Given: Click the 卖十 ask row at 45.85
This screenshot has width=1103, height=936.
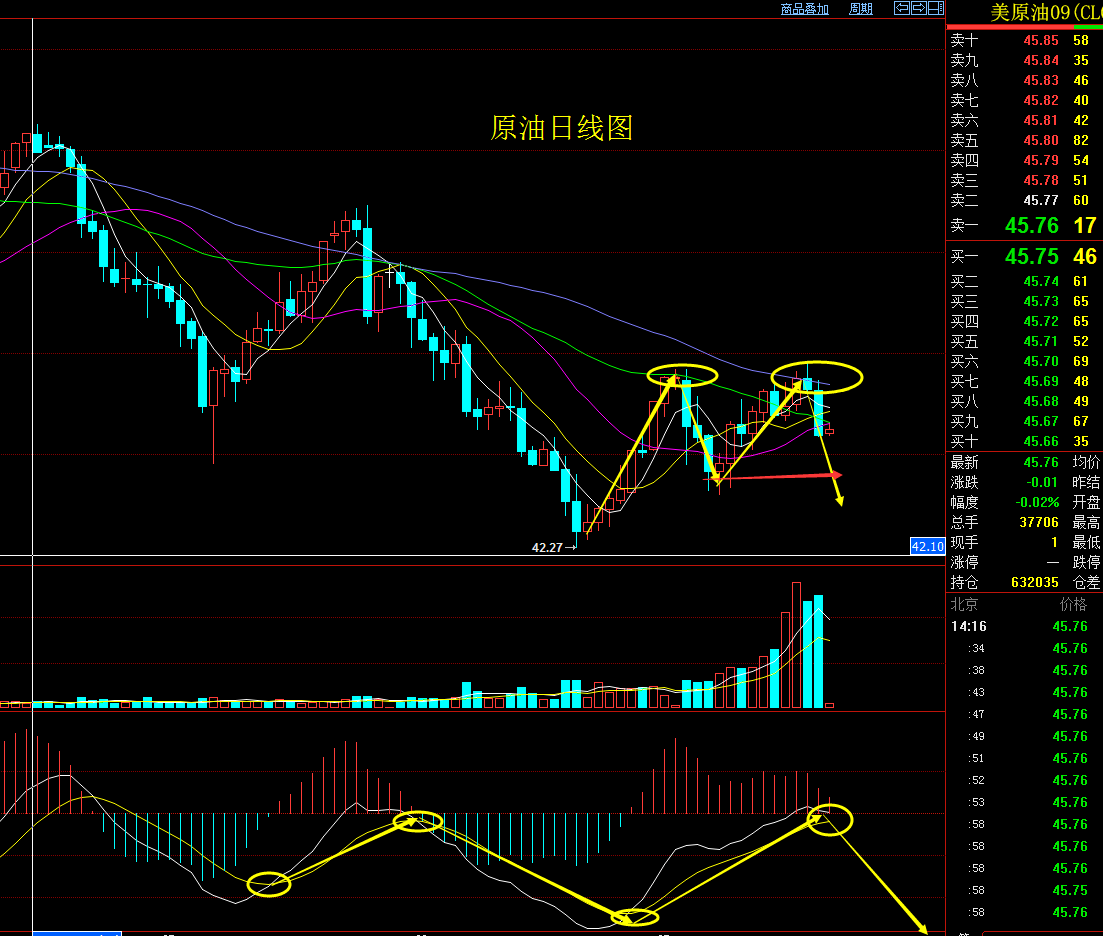Looking at the screenshot, I should pos(1040,41).
